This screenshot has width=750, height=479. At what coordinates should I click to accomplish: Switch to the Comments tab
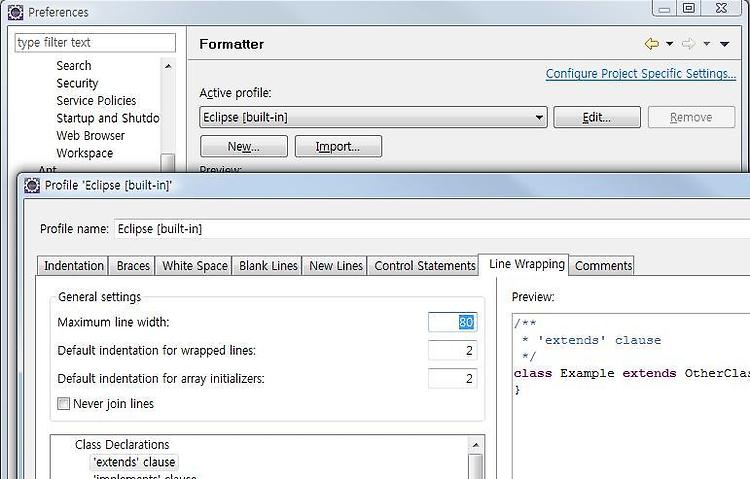click(603, 266)
